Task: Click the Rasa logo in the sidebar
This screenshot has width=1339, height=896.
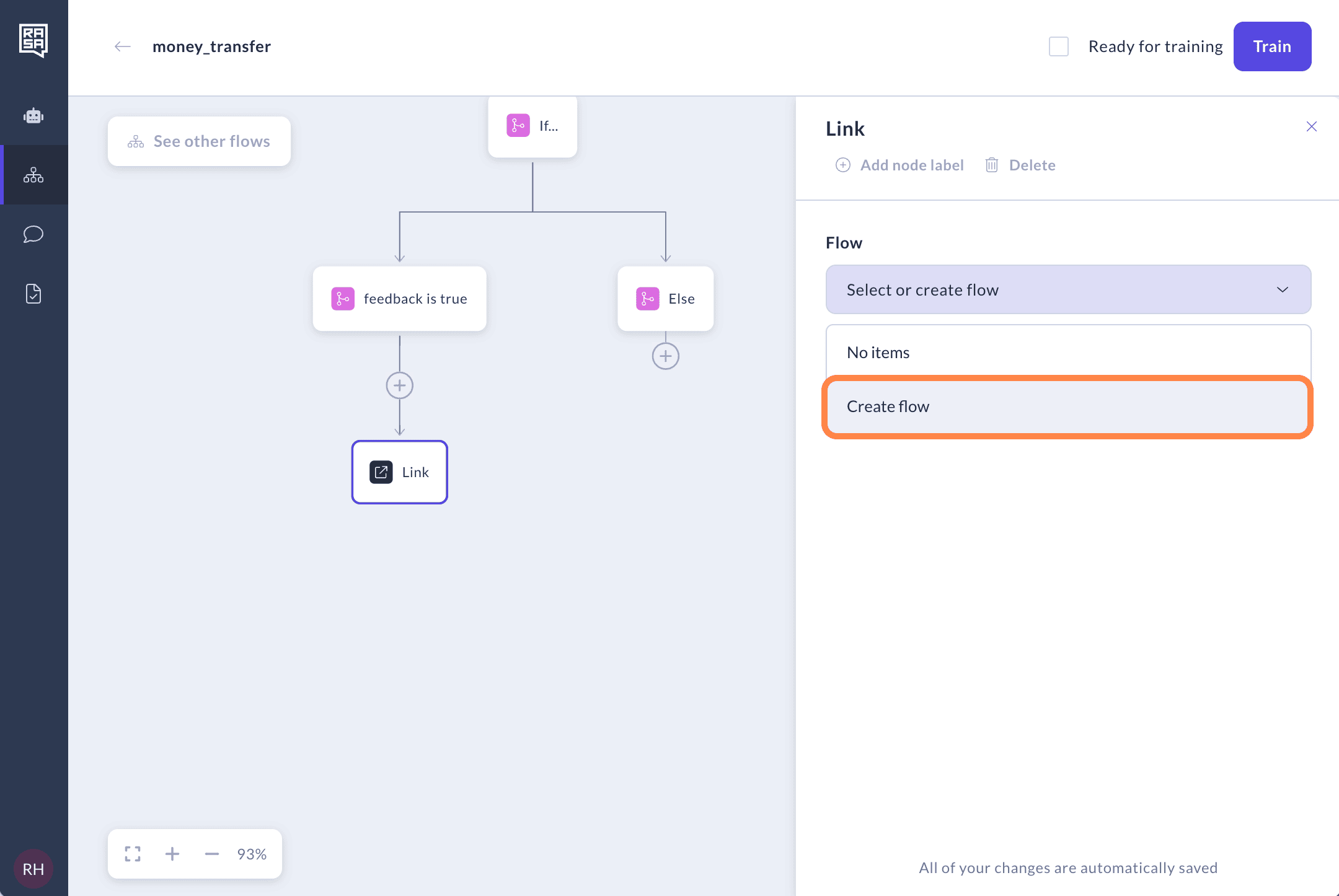Action: click(33, 40)
